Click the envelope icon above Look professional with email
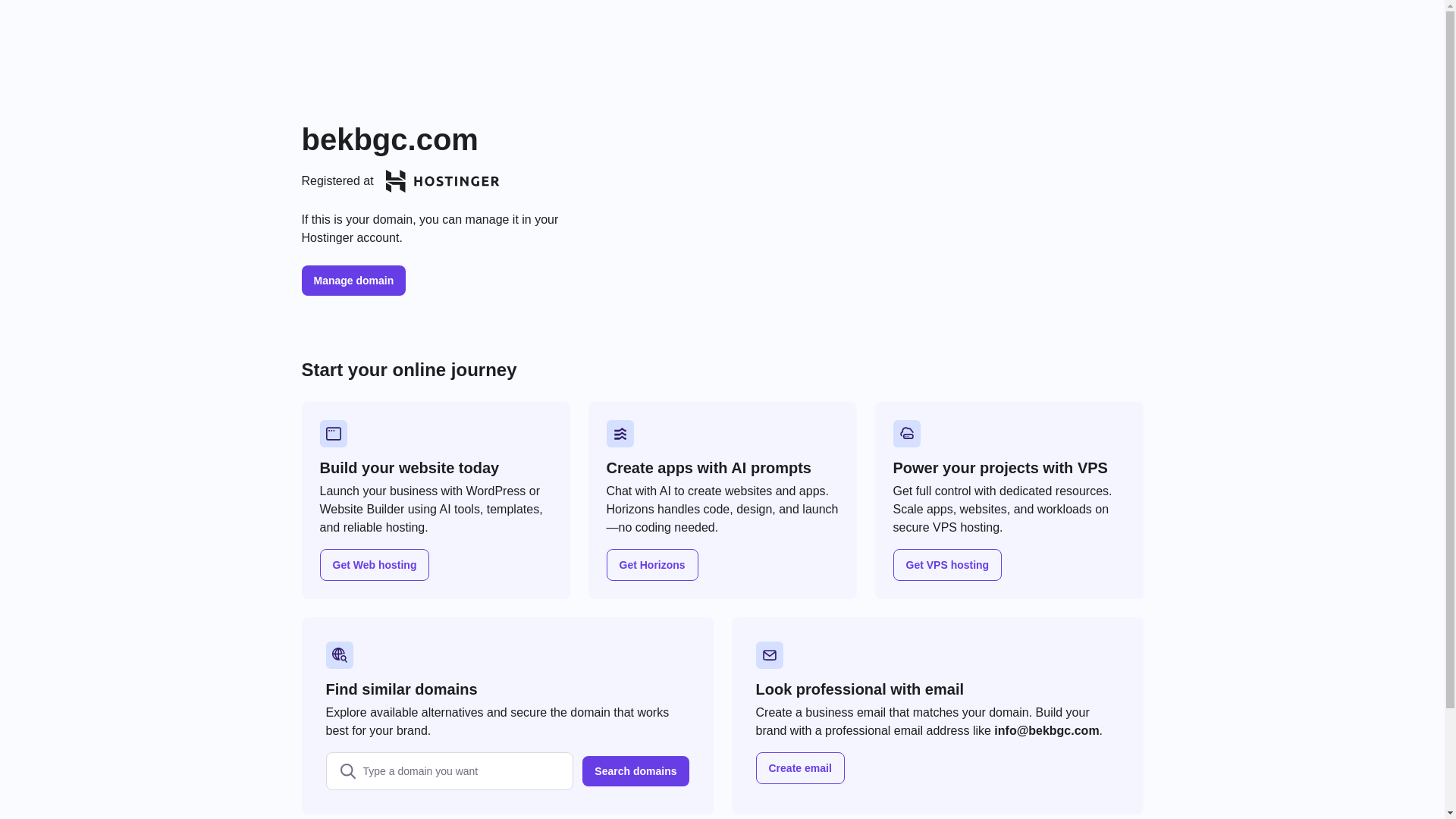Viewport: 1456px width, 819px height. pyautogui.click(x=769, y=655)
